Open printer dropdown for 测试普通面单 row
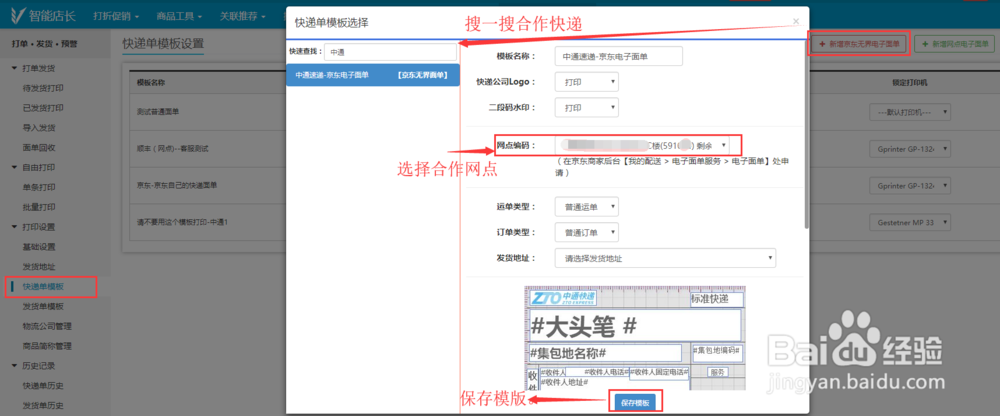The width and height of the screenshot is (1000, 416). pyautogui.click(x=910, y=112)
